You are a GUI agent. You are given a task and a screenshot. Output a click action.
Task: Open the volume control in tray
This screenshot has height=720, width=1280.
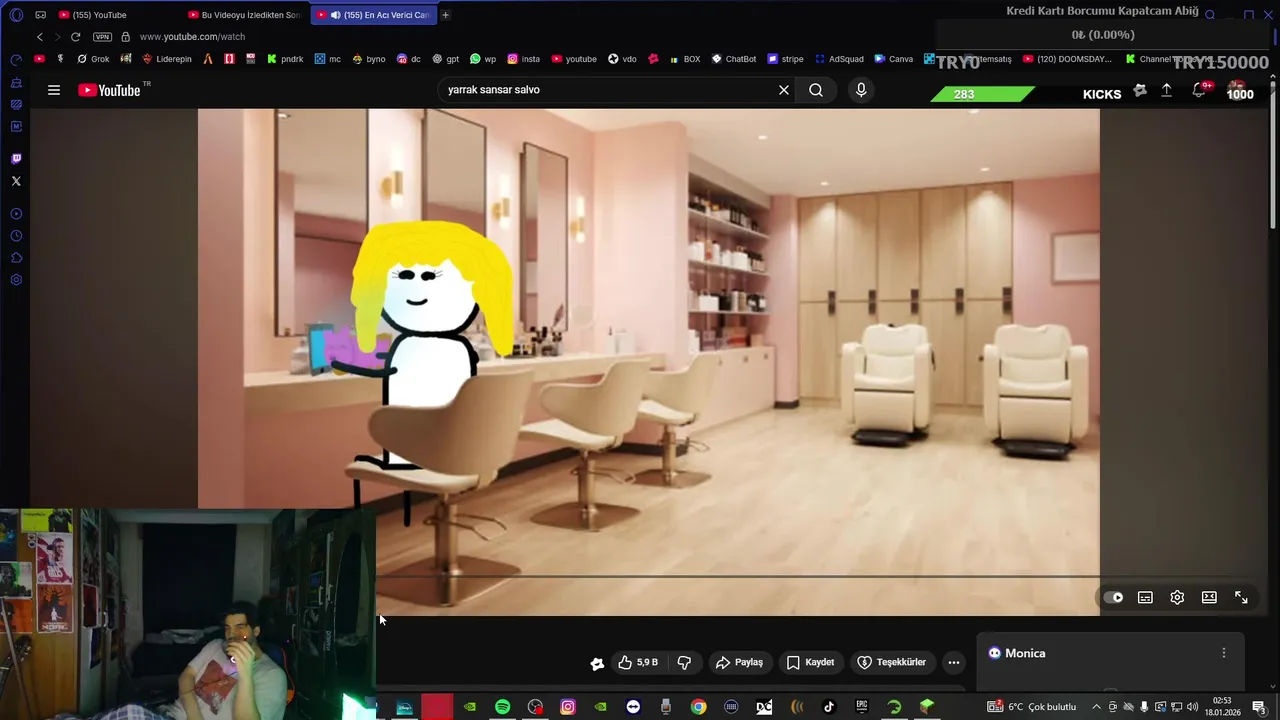1192,707
